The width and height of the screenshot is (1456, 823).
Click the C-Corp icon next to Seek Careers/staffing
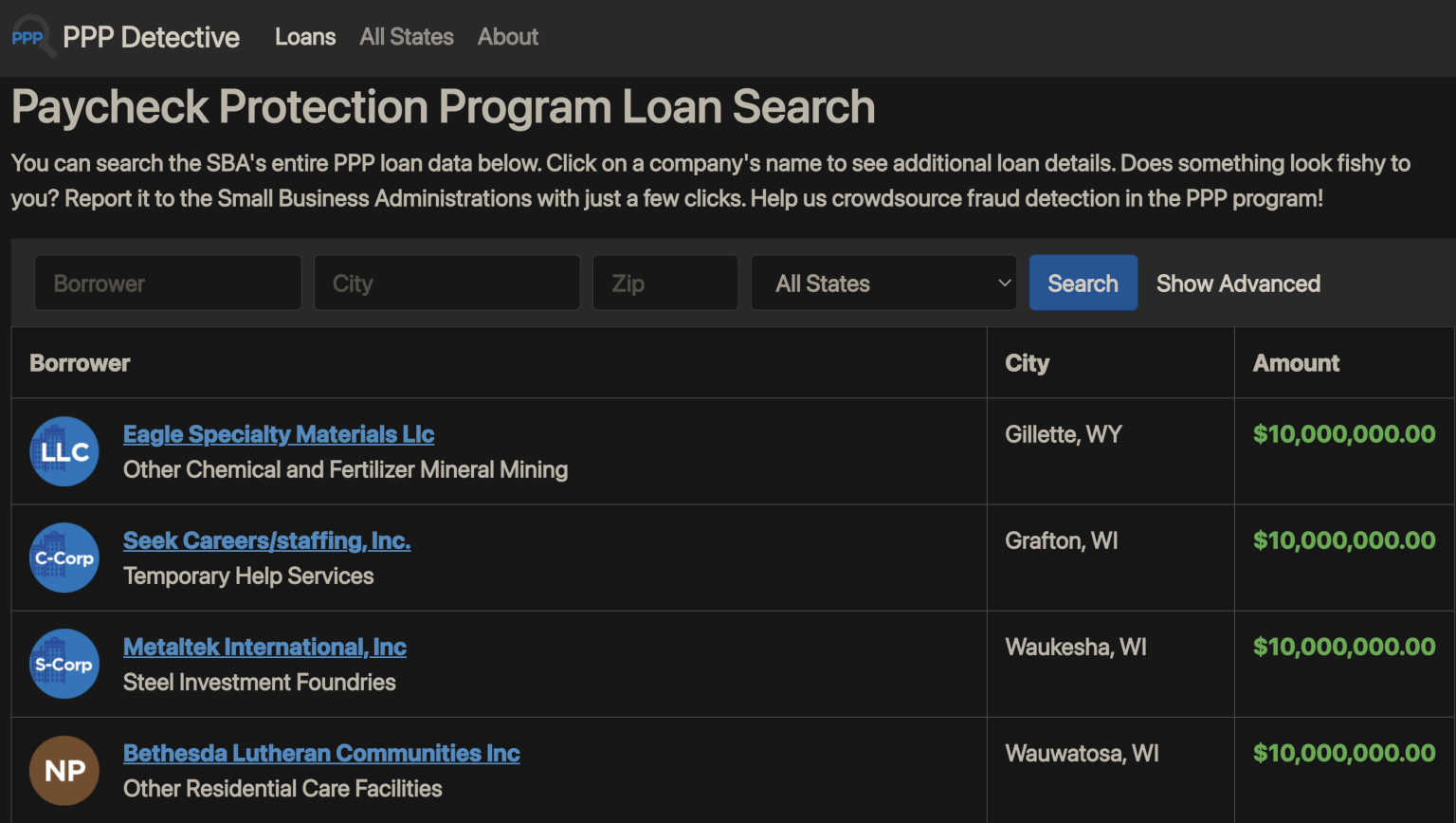pyautogui.click(x=64, y=558)
